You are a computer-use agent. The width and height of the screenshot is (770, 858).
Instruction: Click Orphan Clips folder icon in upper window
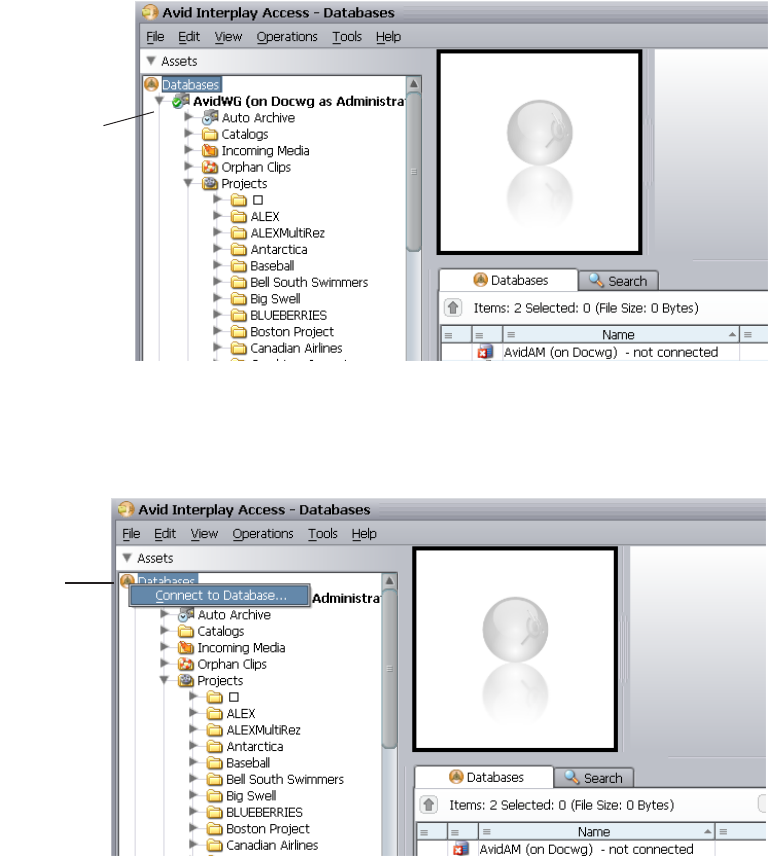(x=210, y=167)
